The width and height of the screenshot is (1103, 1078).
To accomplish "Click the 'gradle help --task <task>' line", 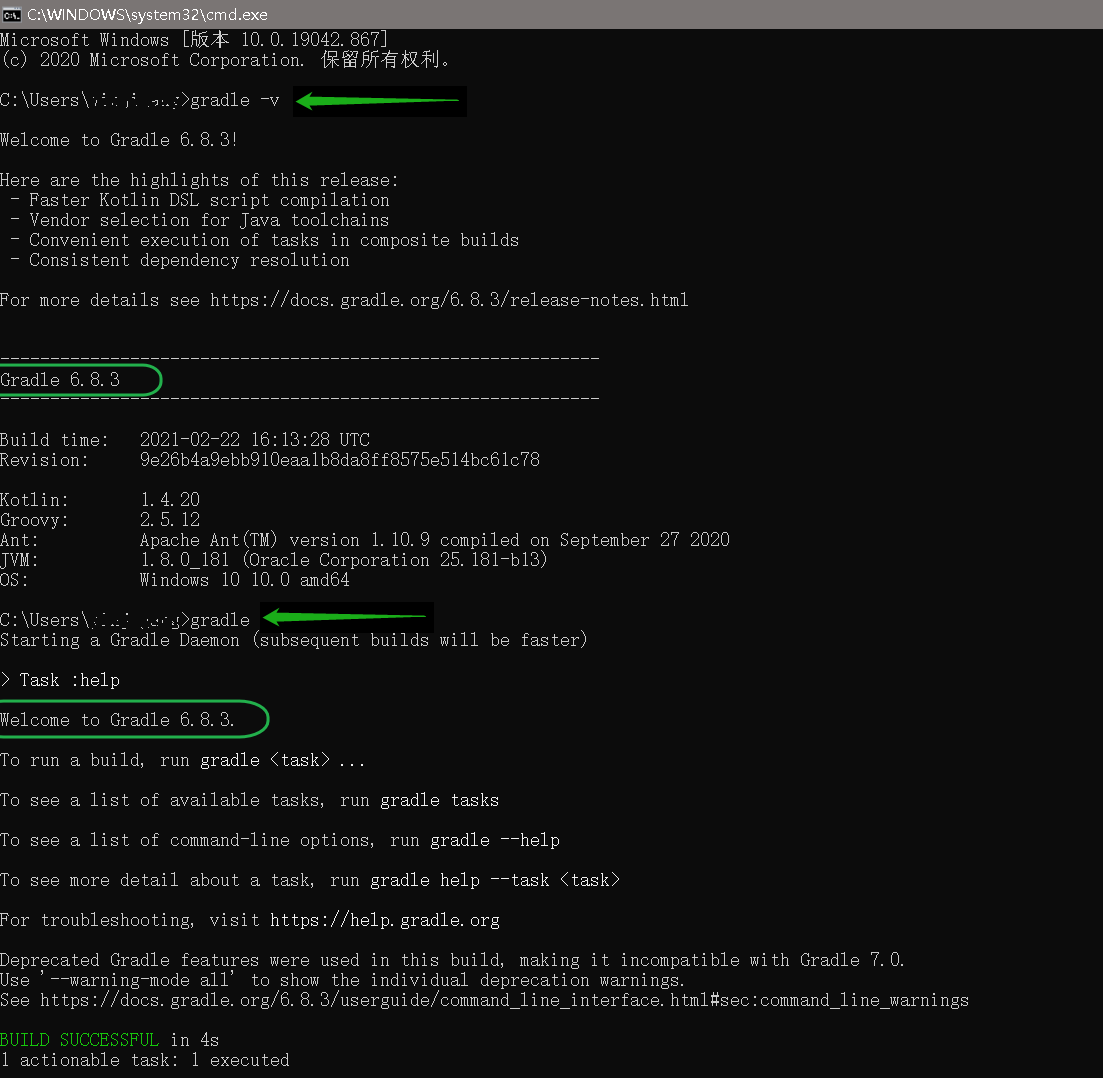I will tap(310, 880).
